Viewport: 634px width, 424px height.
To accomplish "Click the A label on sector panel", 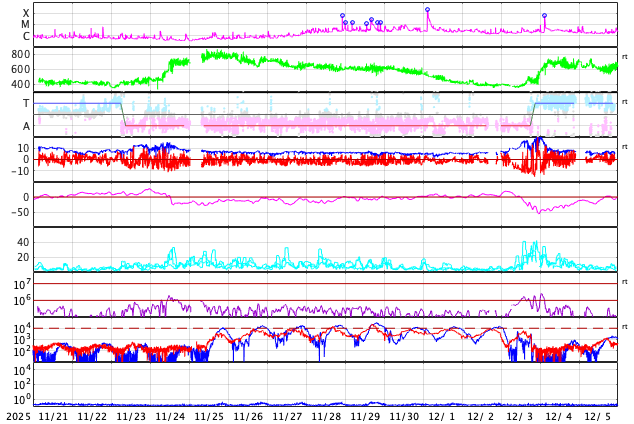I will click(26, 126).
